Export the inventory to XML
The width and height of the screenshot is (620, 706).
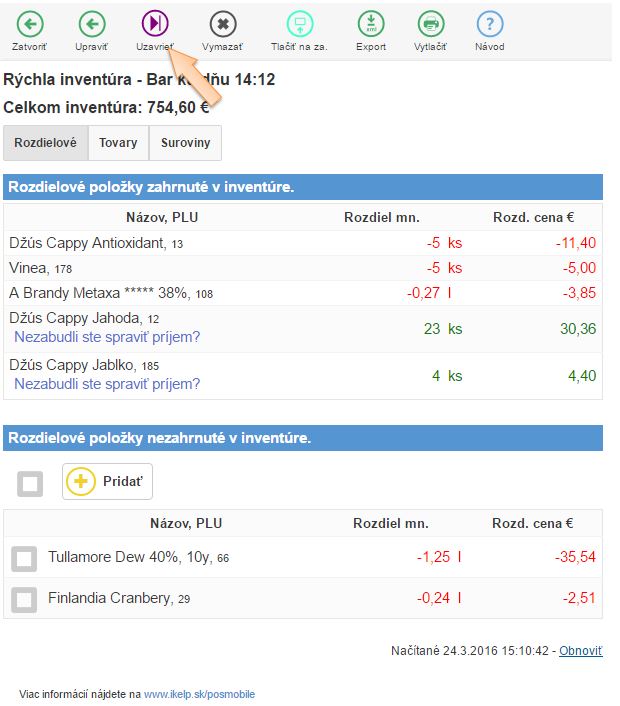(370, 24)
